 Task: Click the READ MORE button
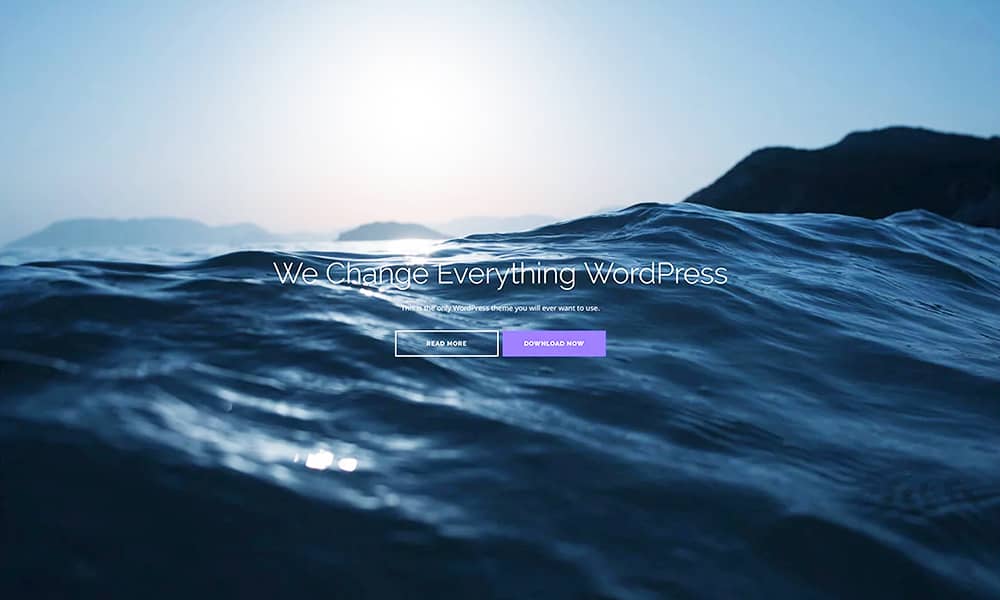point(446,344)
